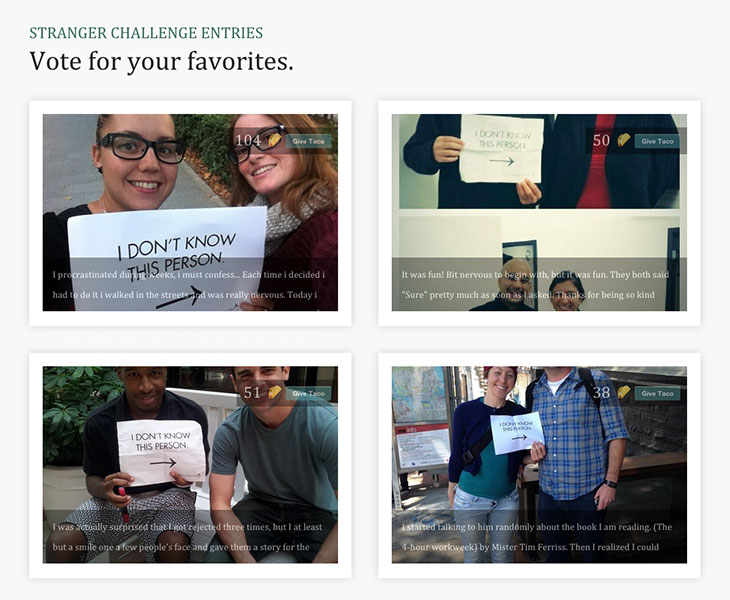Click the taco icon beside the 104 count
This screenshot has height=600, width=730.
point(275,140)
